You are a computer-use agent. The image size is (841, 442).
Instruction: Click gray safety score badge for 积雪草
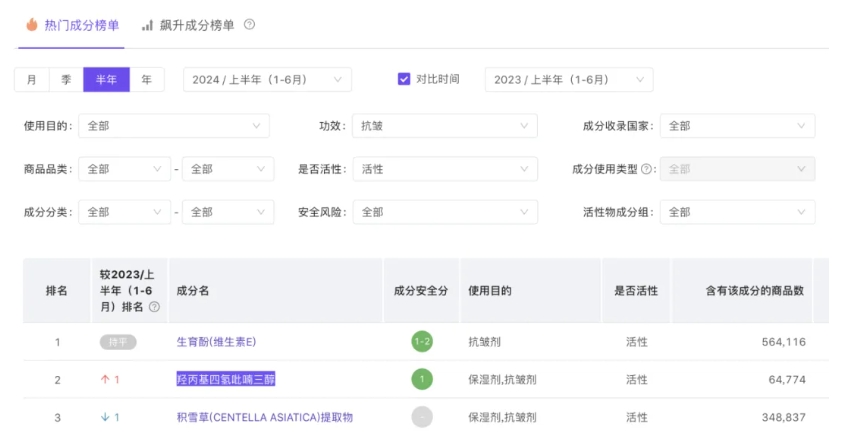(422, 417)
